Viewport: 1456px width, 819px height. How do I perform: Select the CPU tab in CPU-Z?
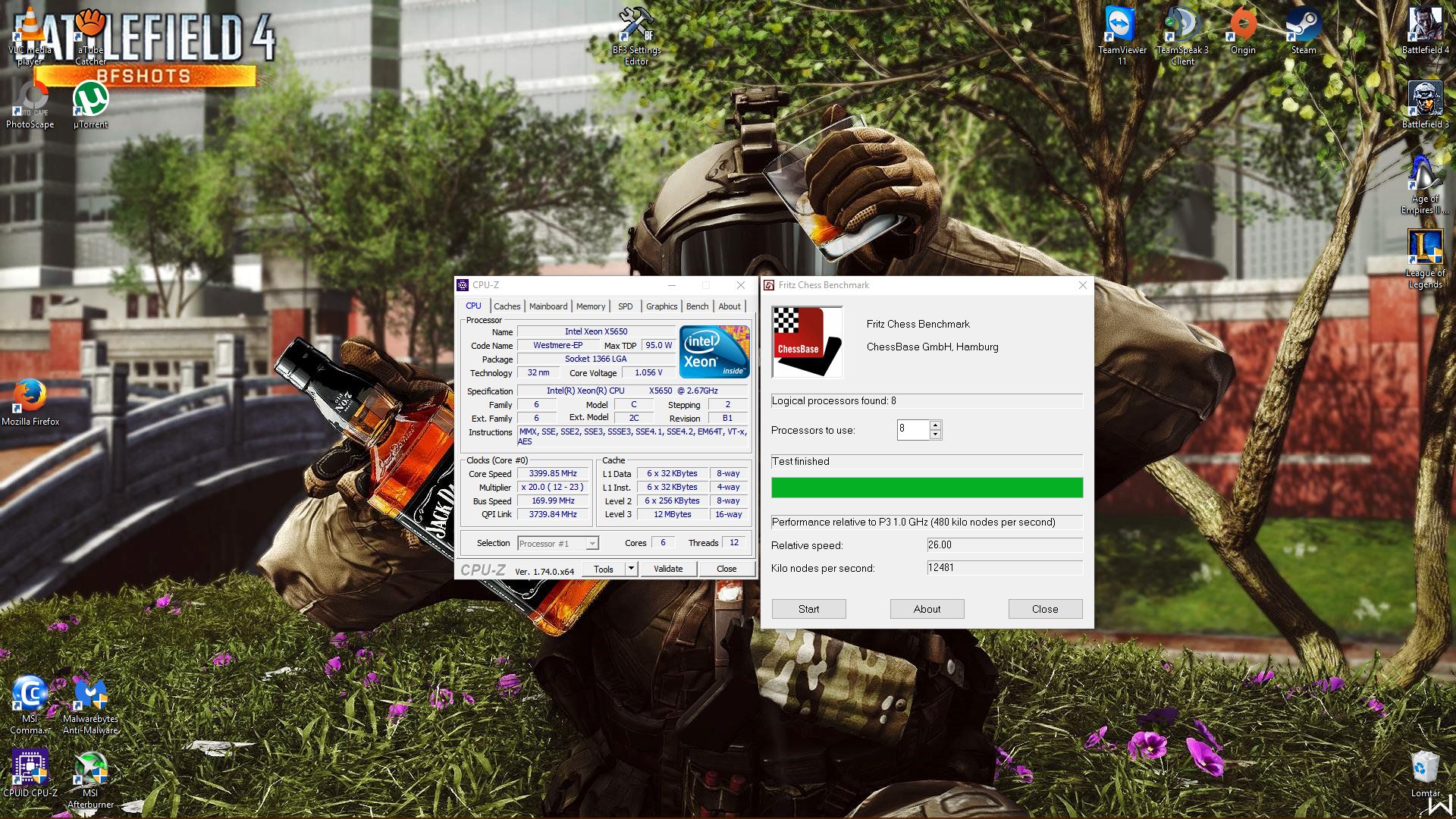[x=473, y=306]
